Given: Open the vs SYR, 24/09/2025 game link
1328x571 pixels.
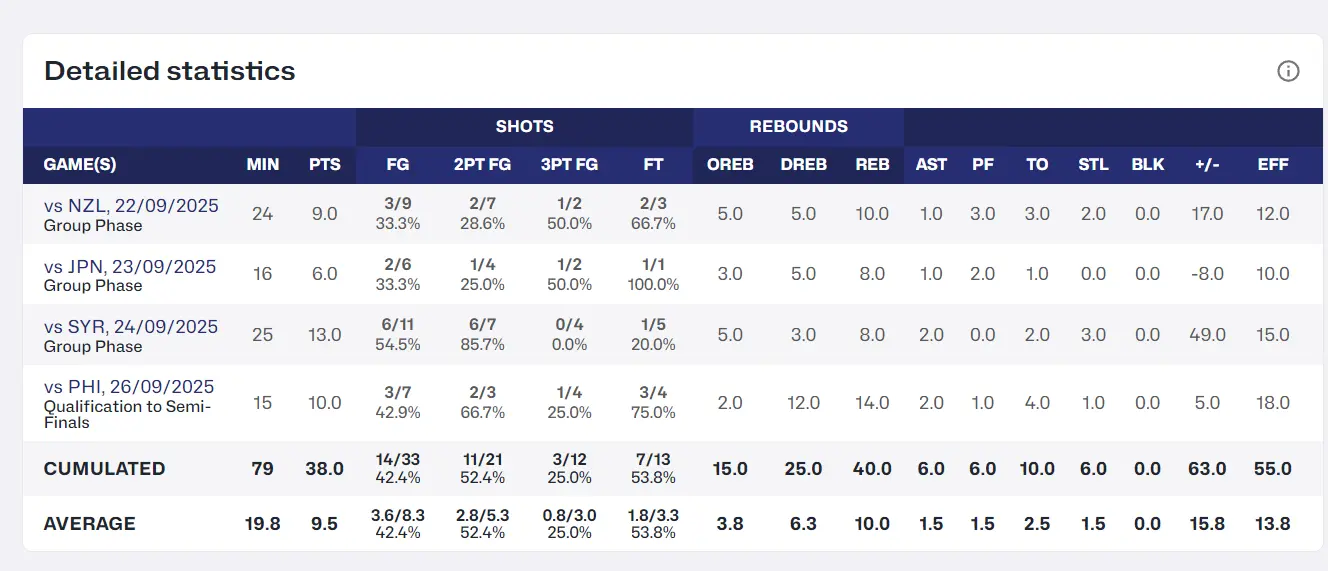Looking at the screenshot, I should point(130,327).
